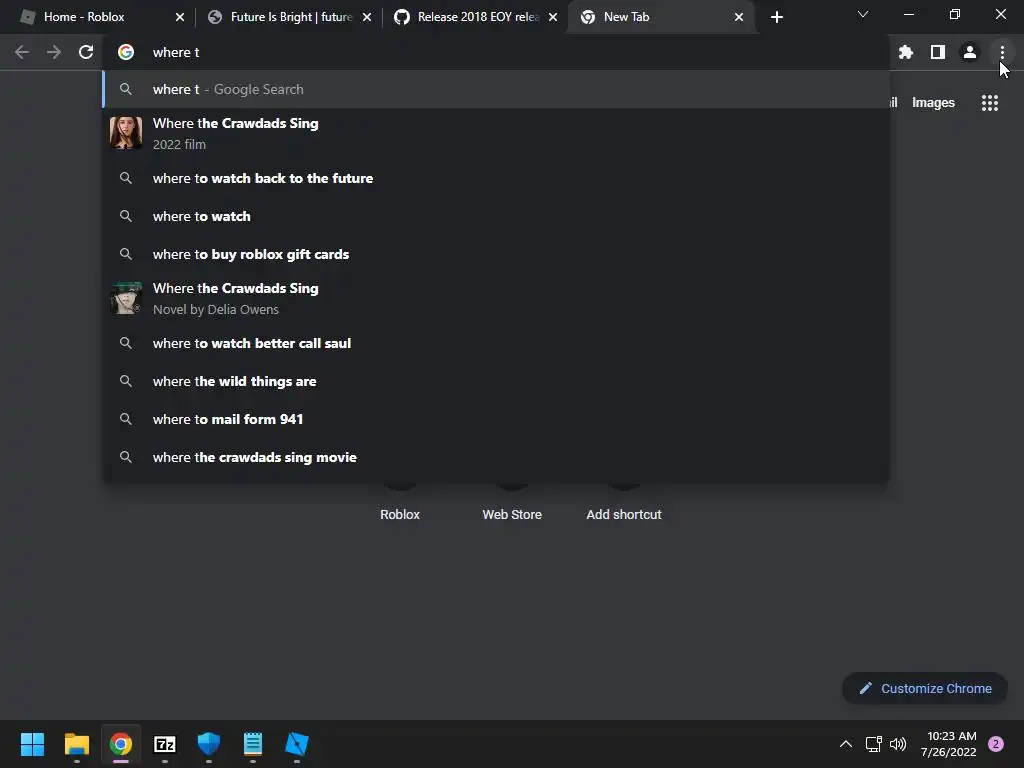Choose Crawdads Sing novel by Delia Owens
This screenshot has height=768, width=1024.
tap(496, 298)
